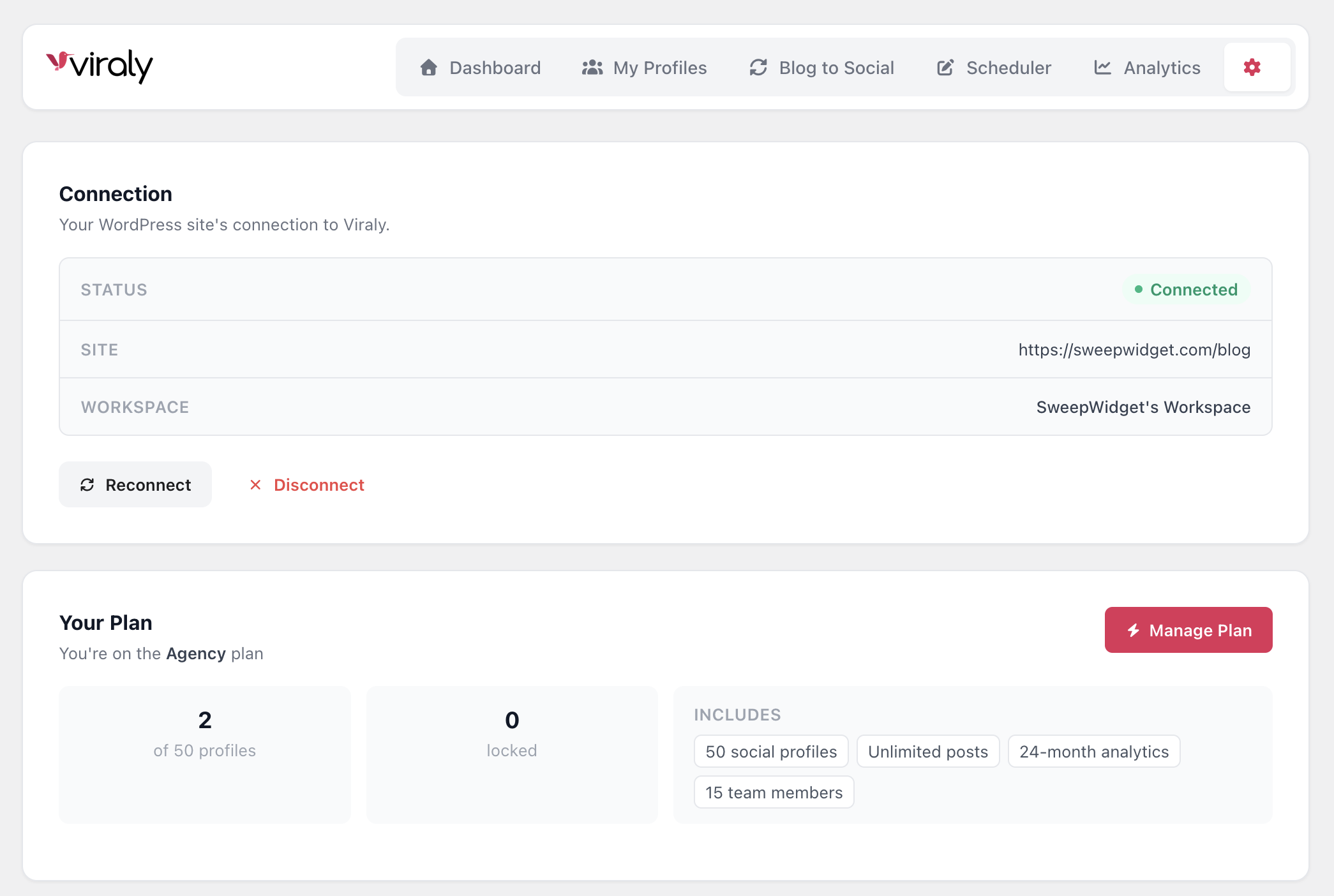Screen dimensions: 1334x896
Task: Click the Blog to Social sync icon
Action: (x=757, y=67)
